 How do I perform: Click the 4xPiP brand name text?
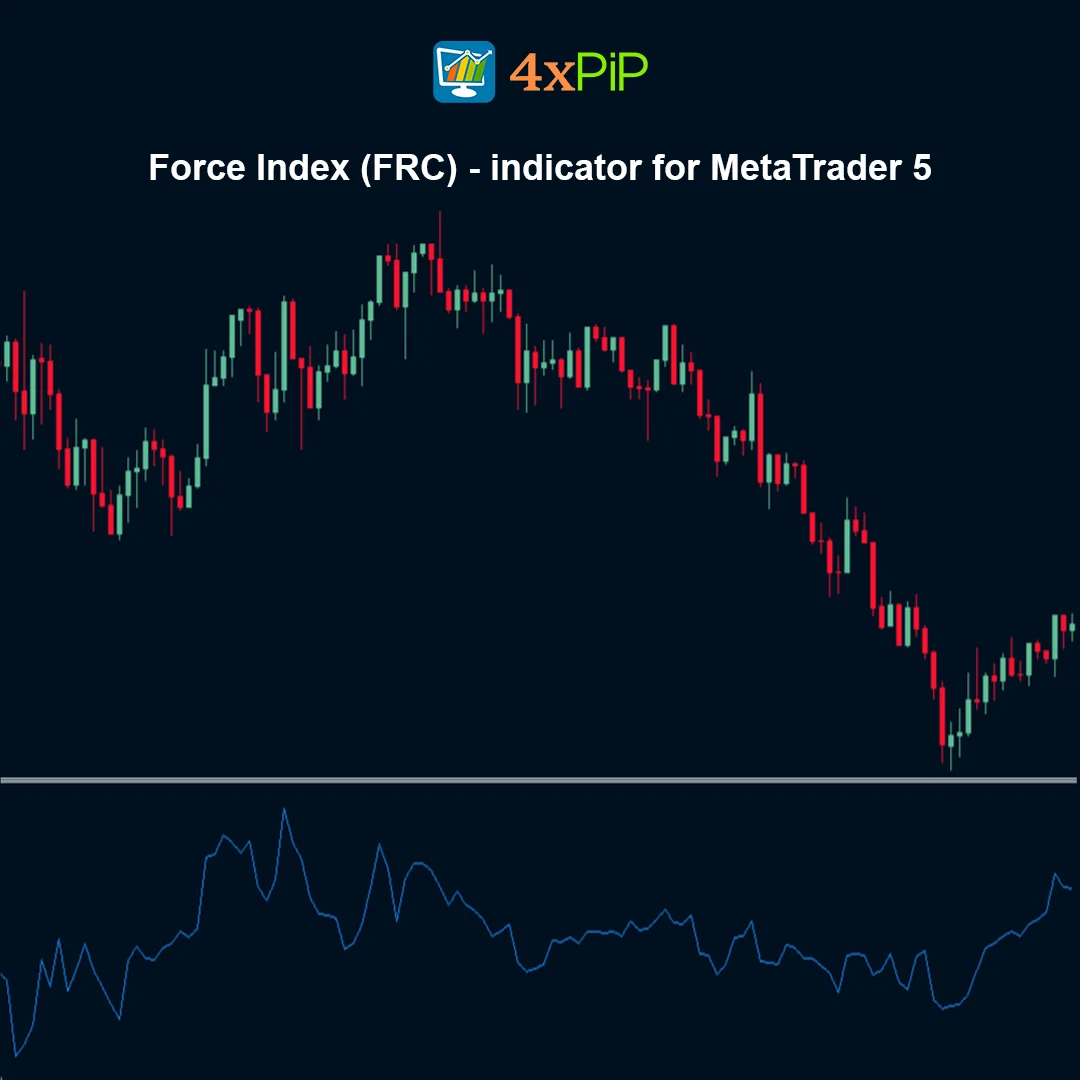(579, 72)
